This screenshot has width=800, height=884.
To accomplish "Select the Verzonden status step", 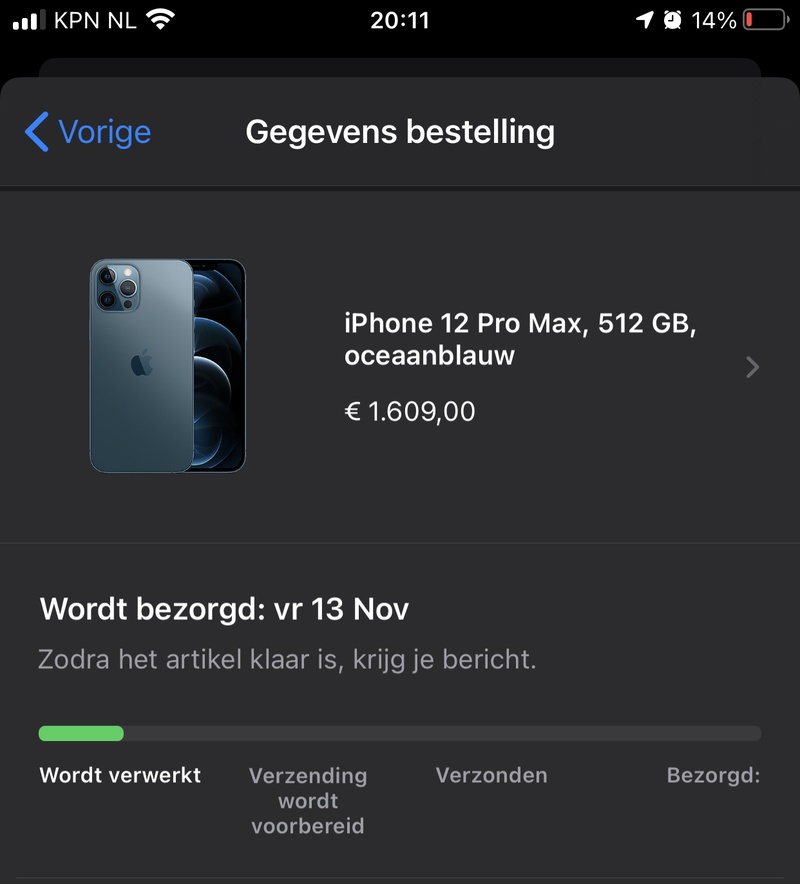I will click(492, 775).
